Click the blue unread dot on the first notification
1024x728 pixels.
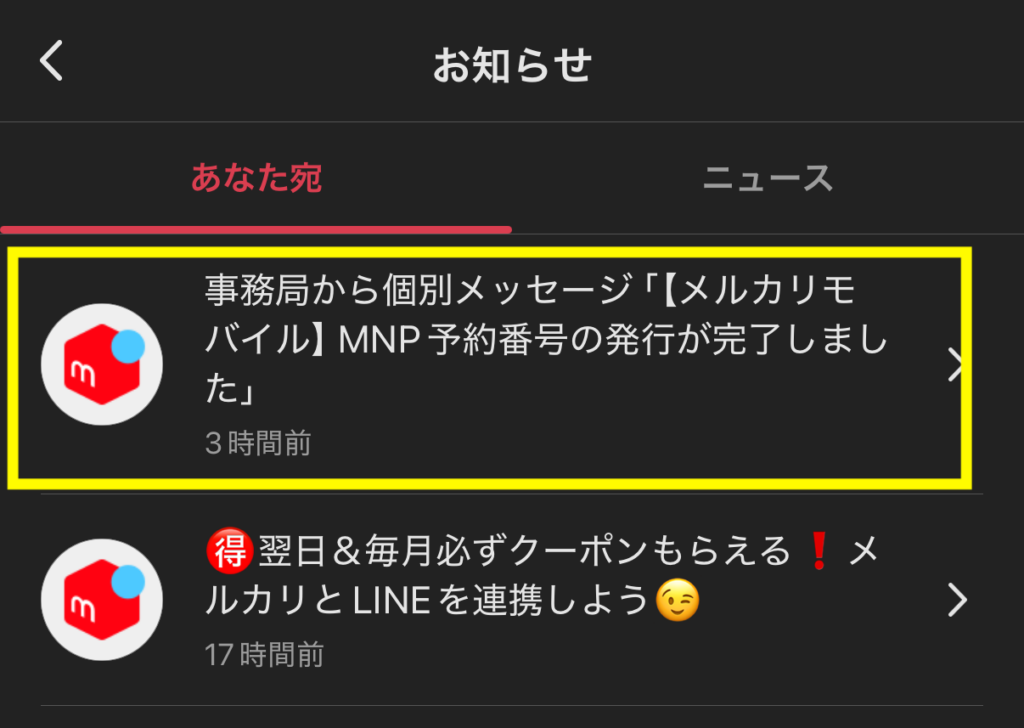pyautogui.click(x=128, y=346)
